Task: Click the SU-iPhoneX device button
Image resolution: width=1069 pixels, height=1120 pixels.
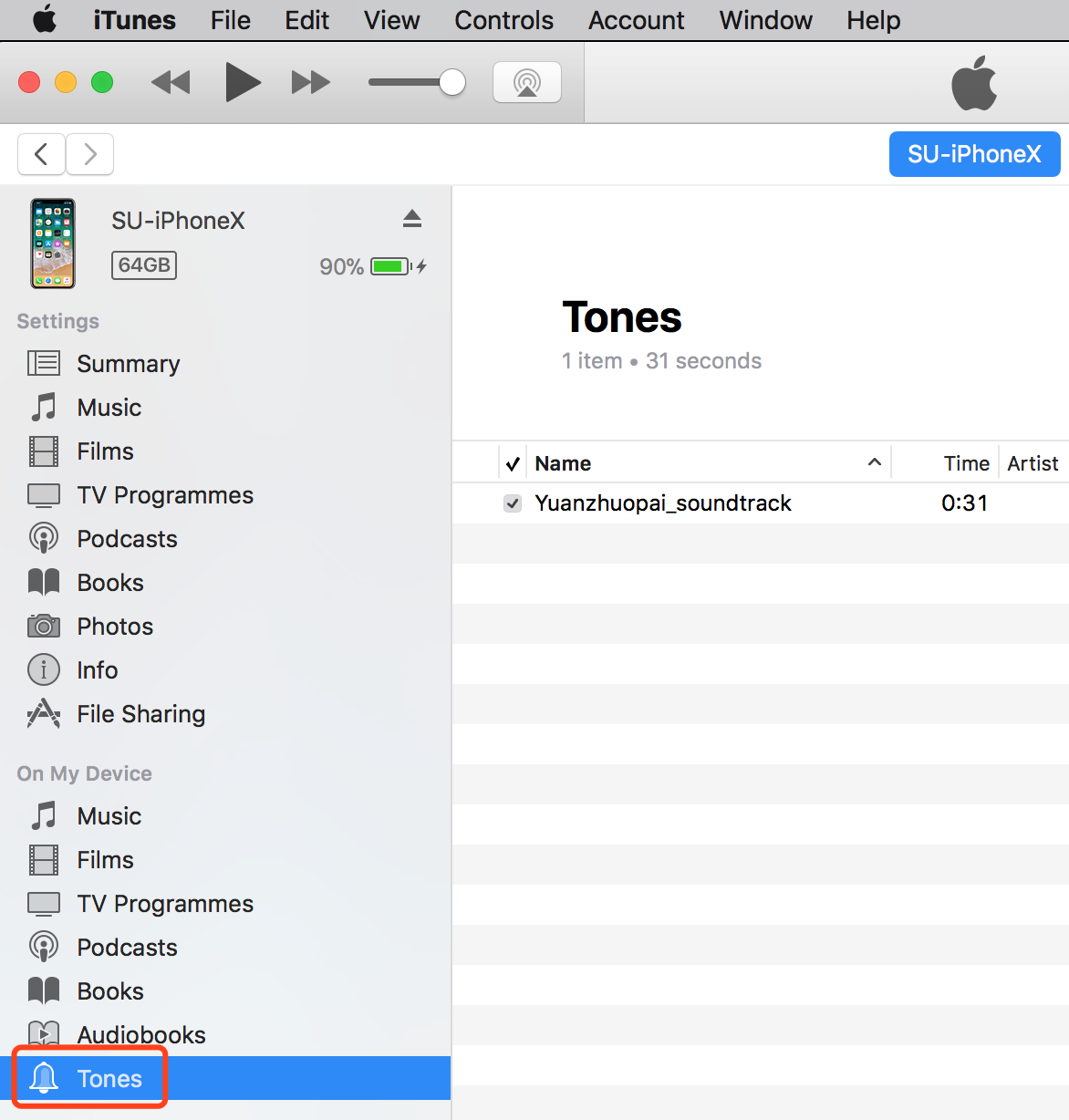Action: tap(974, 154)
